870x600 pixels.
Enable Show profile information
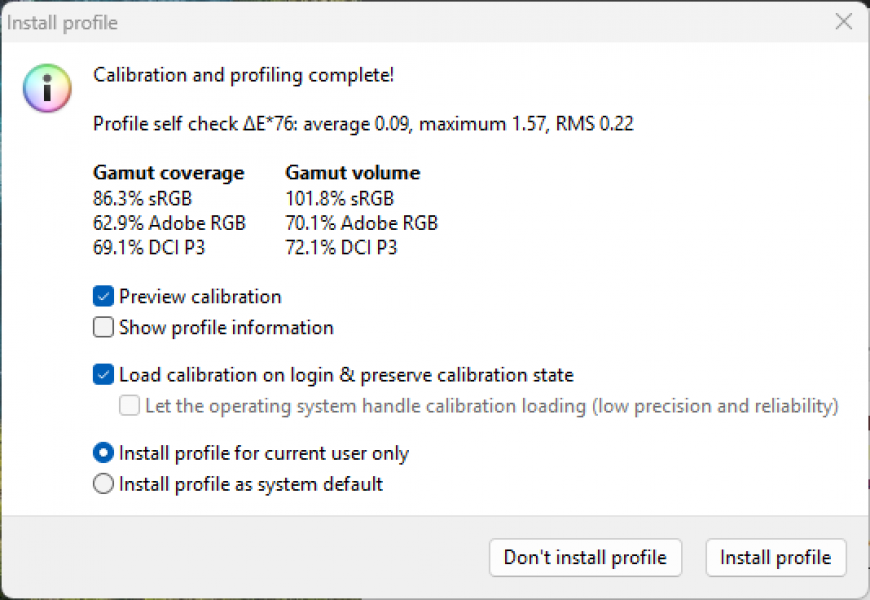click(103, 327)
